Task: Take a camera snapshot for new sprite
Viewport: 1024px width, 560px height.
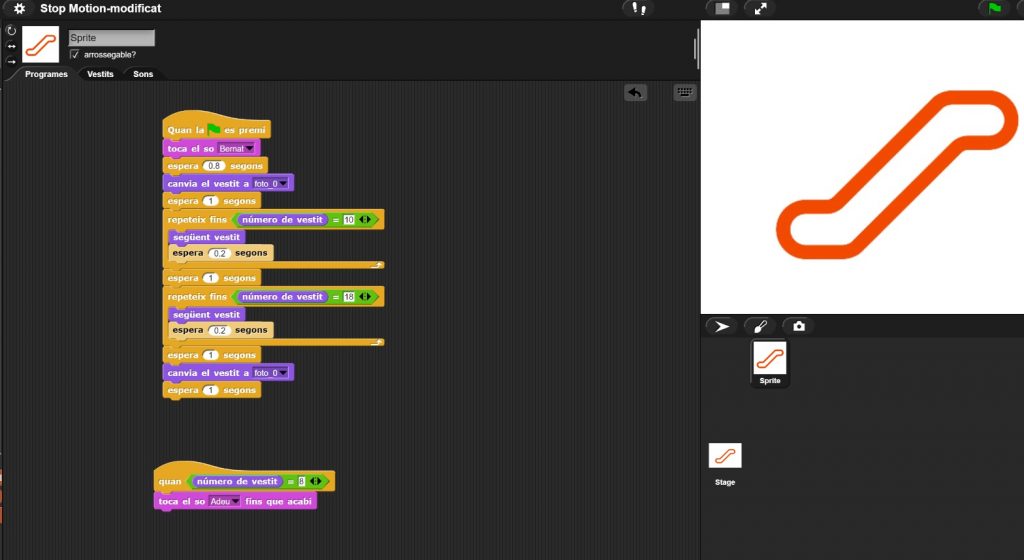Action: coord(798,326)
